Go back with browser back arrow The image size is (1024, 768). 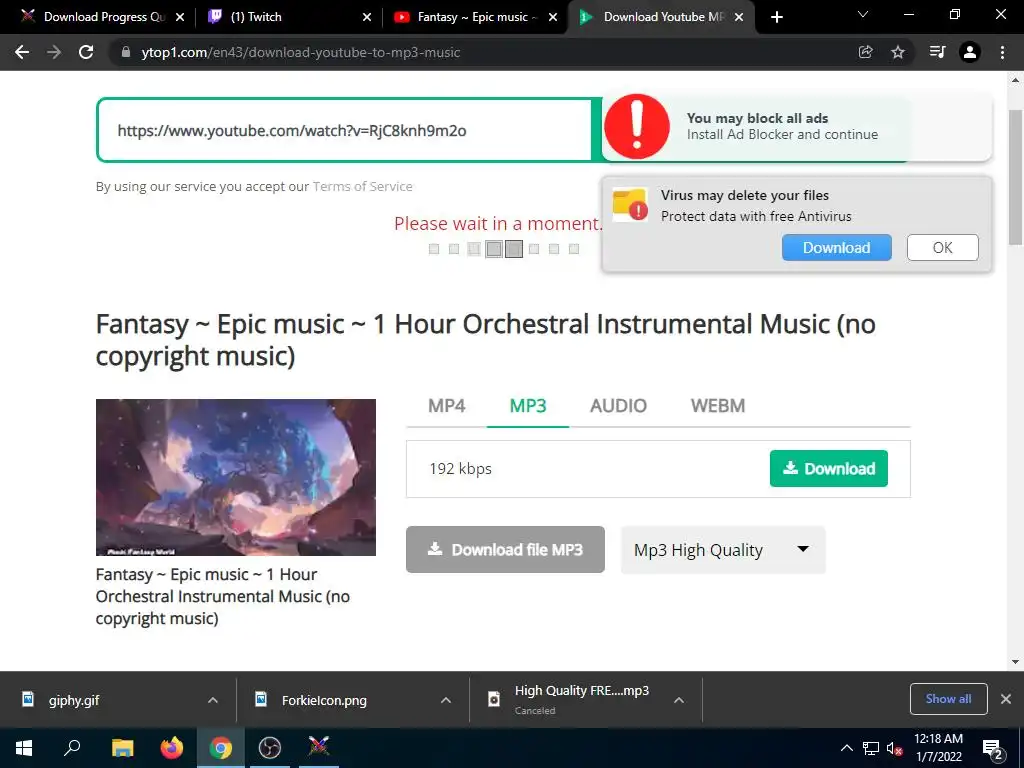coord(22,52)
